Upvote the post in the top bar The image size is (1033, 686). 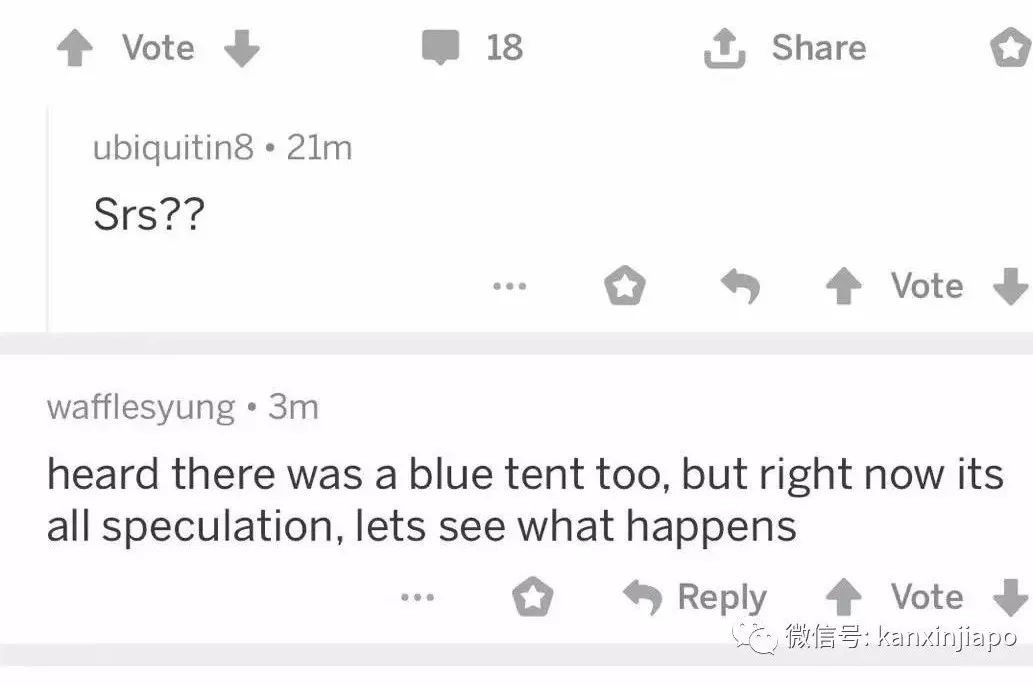pyautogui.click(x=74, y=49)
